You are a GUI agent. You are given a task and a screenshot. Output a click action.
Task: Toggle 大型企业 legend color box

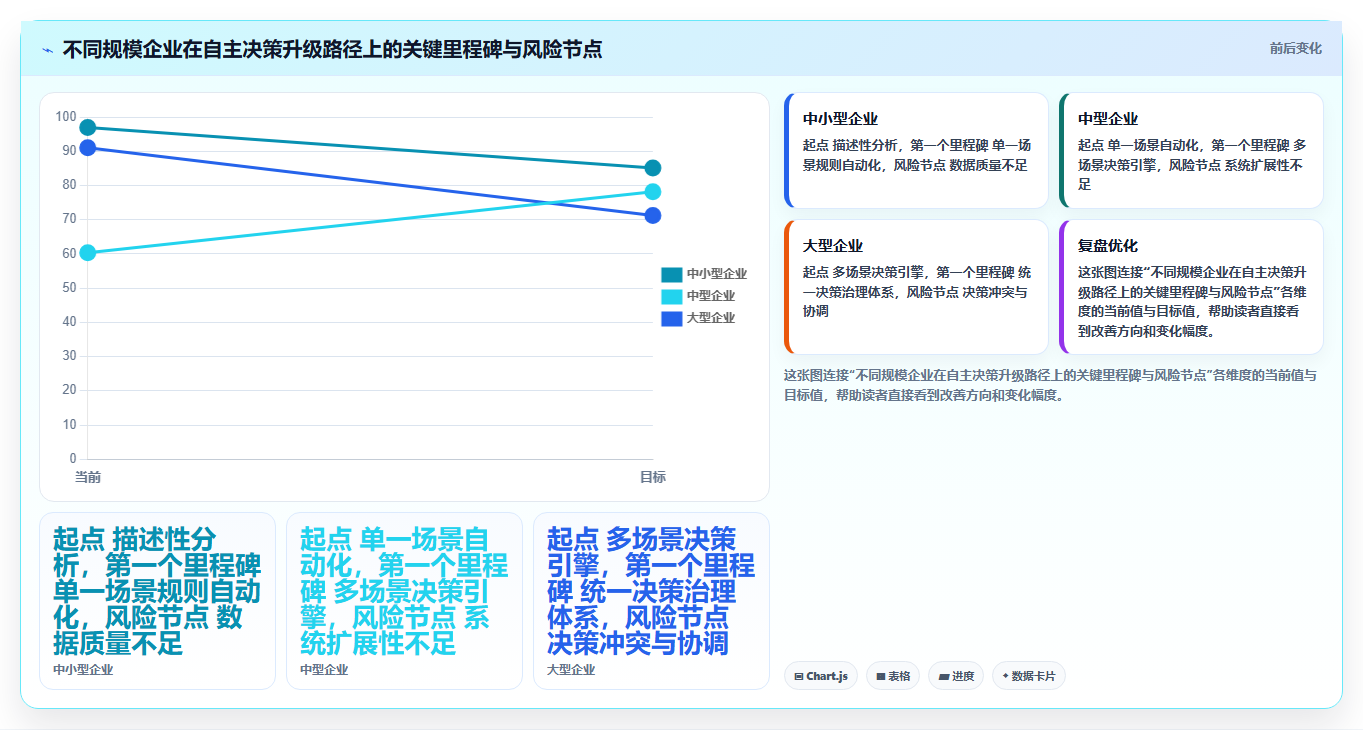point(671,318)
